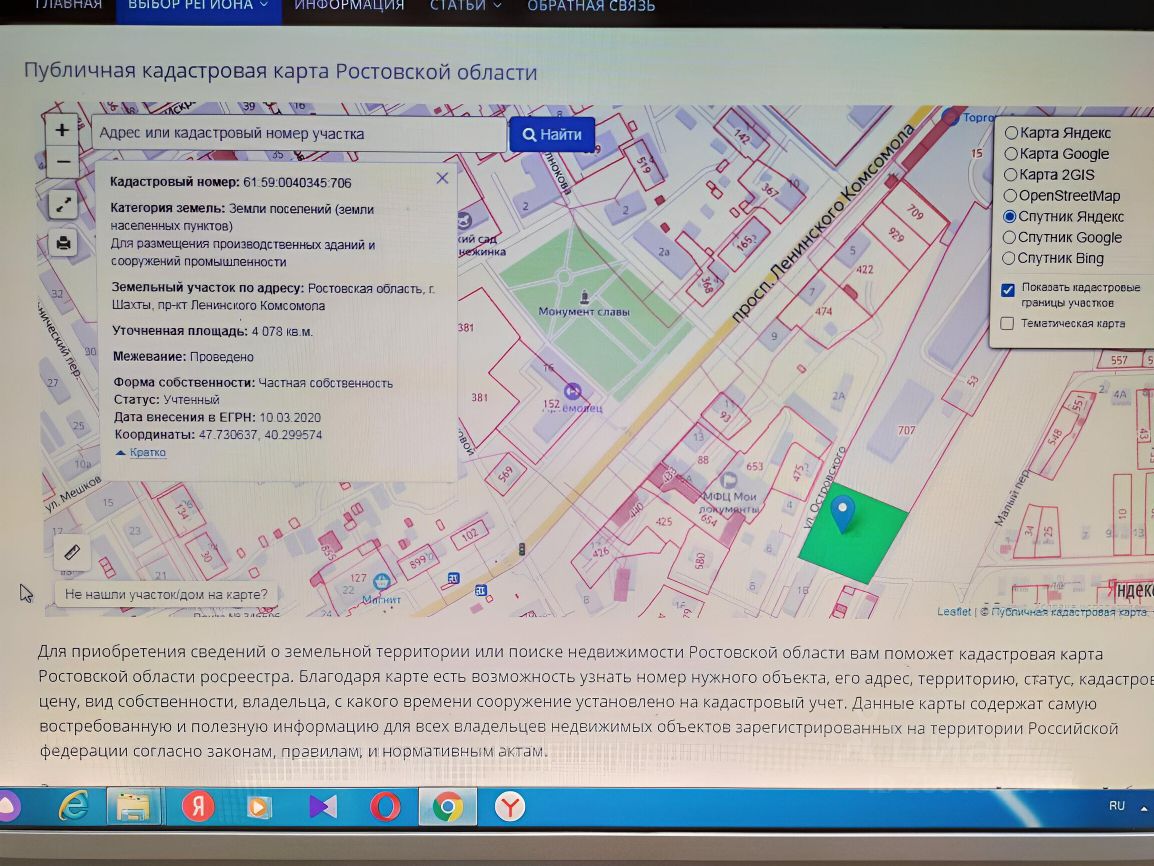Image resolution: width=1154 pixels, height=866 pixels.
Task: Click page heading Публичная кадастровая карта Ростовской области
Action: (280, 71)
